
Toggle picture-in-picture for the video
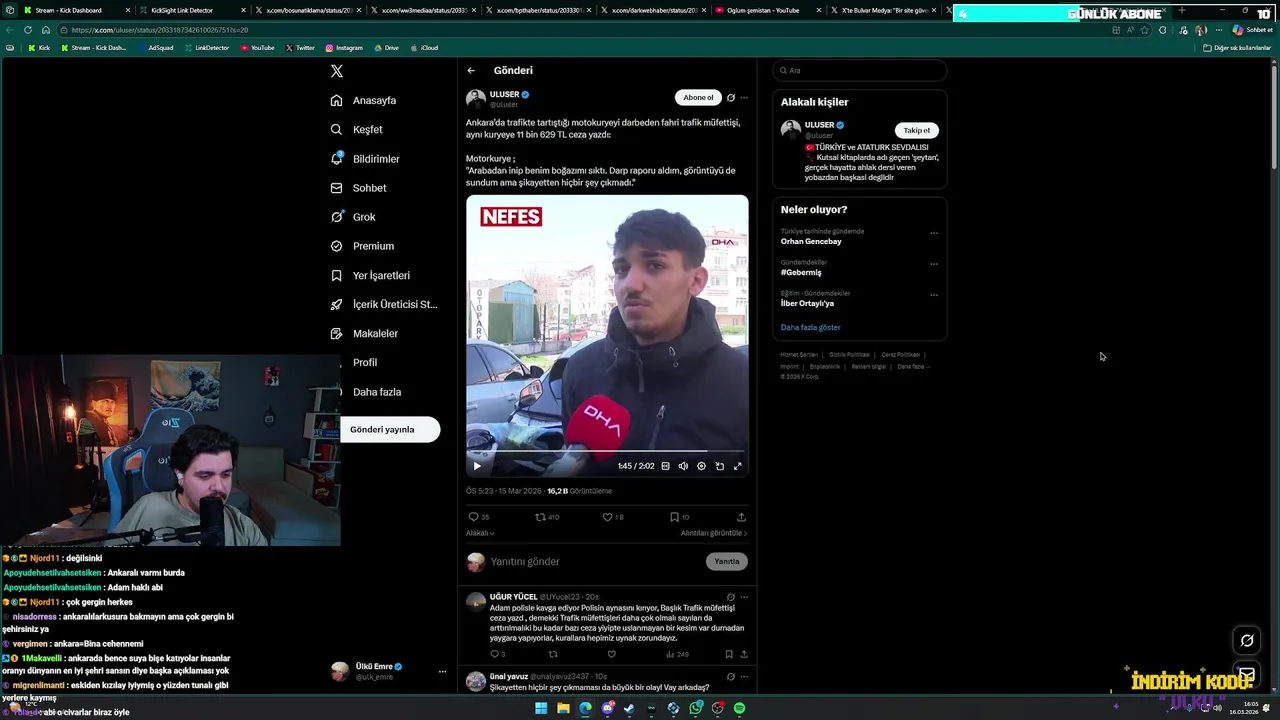720,466
